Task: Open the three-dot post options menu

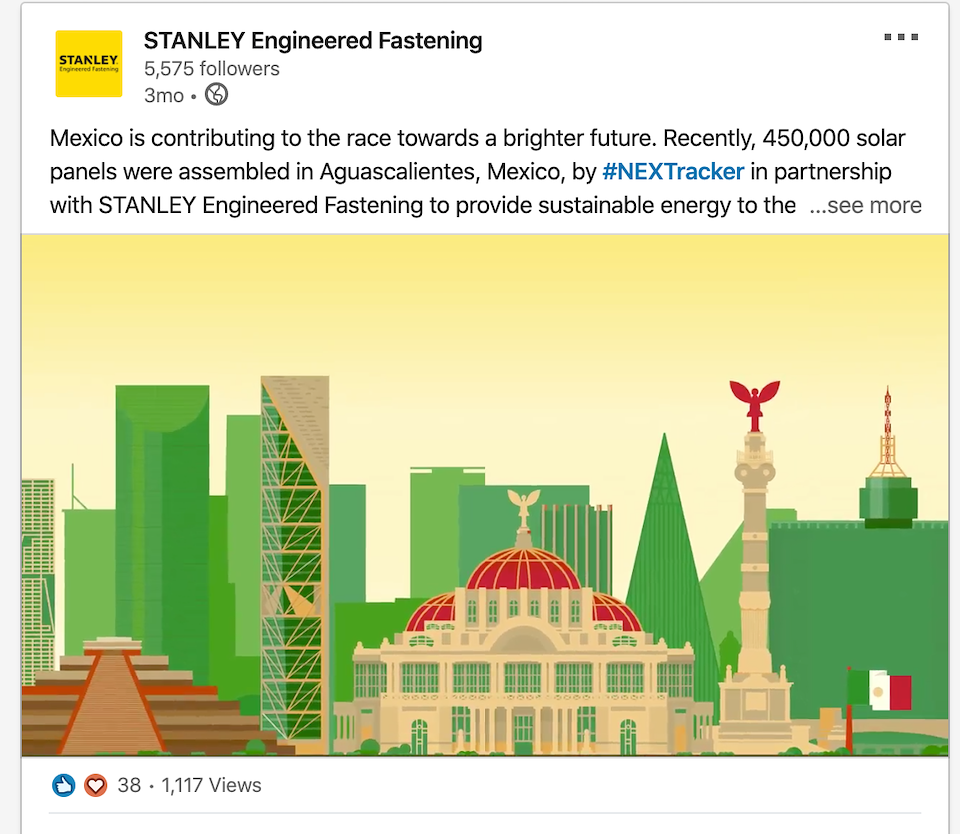Action: 900,38
